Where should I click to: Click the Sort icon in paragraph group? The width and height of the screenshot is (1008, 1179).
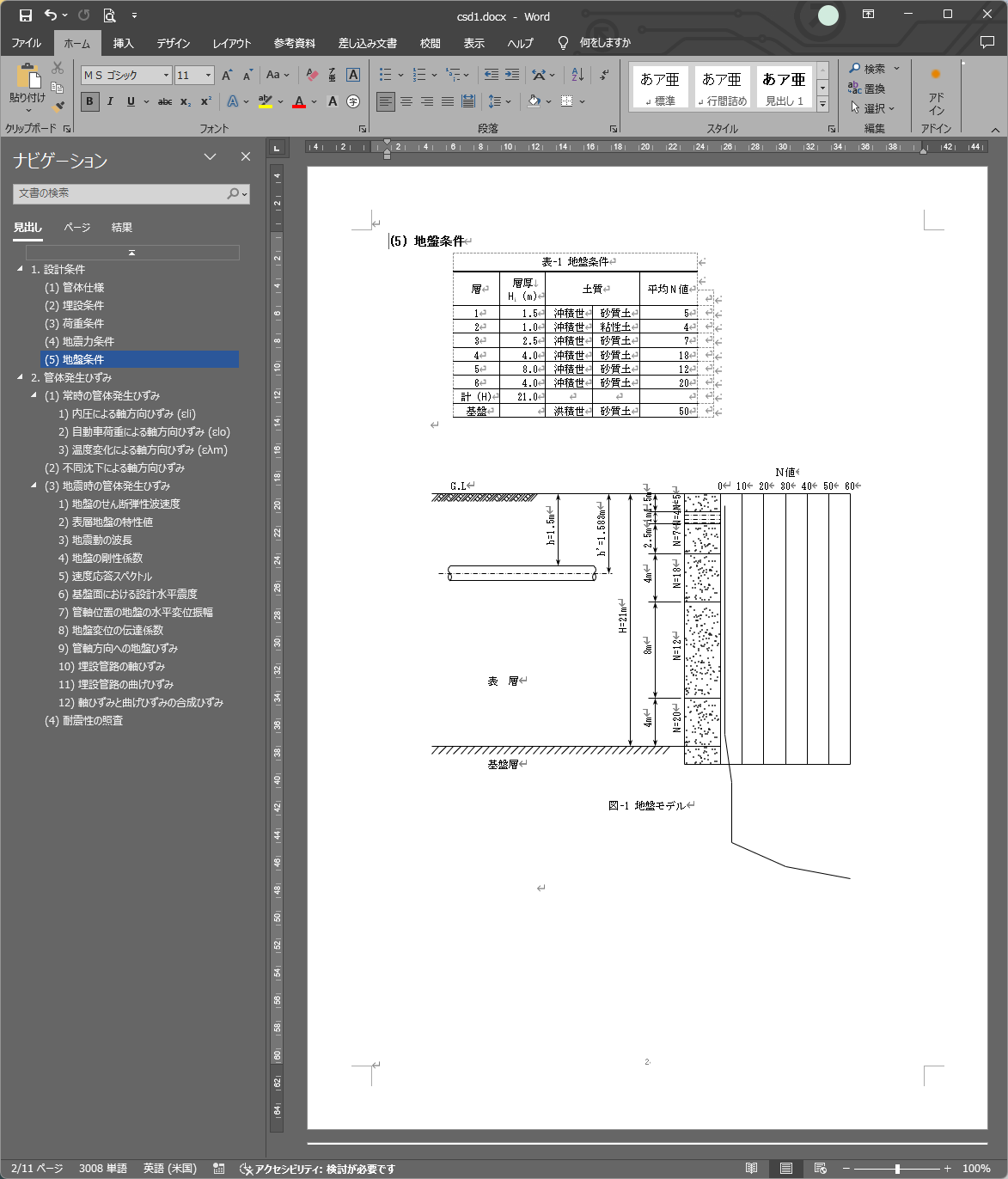pyautogui.click(x=577, y=75)
